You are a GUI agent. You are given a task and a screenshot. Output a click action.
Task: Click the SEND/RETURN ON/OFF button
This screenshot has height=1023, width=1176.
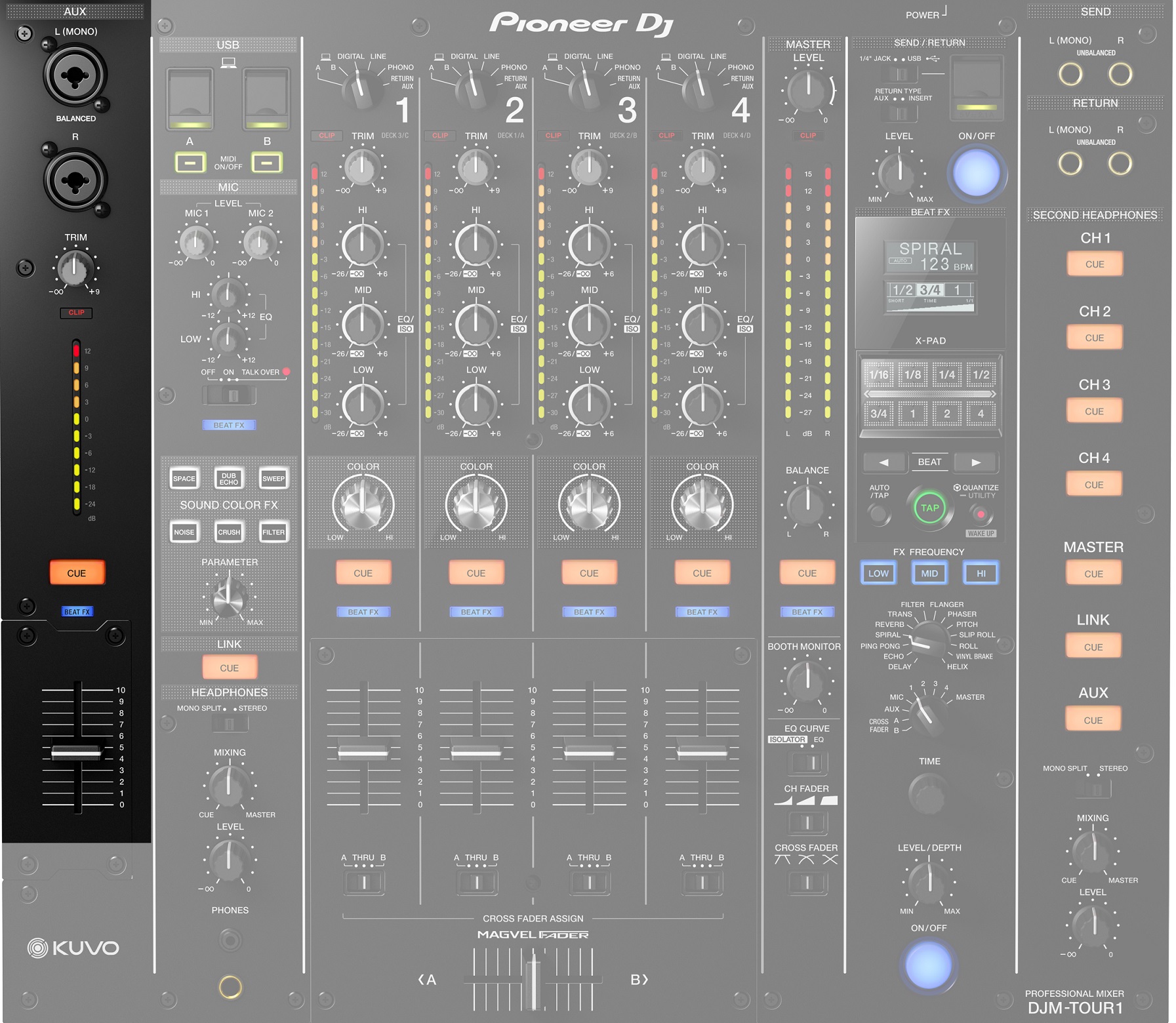pyautogui.click(x=977, y=174)
